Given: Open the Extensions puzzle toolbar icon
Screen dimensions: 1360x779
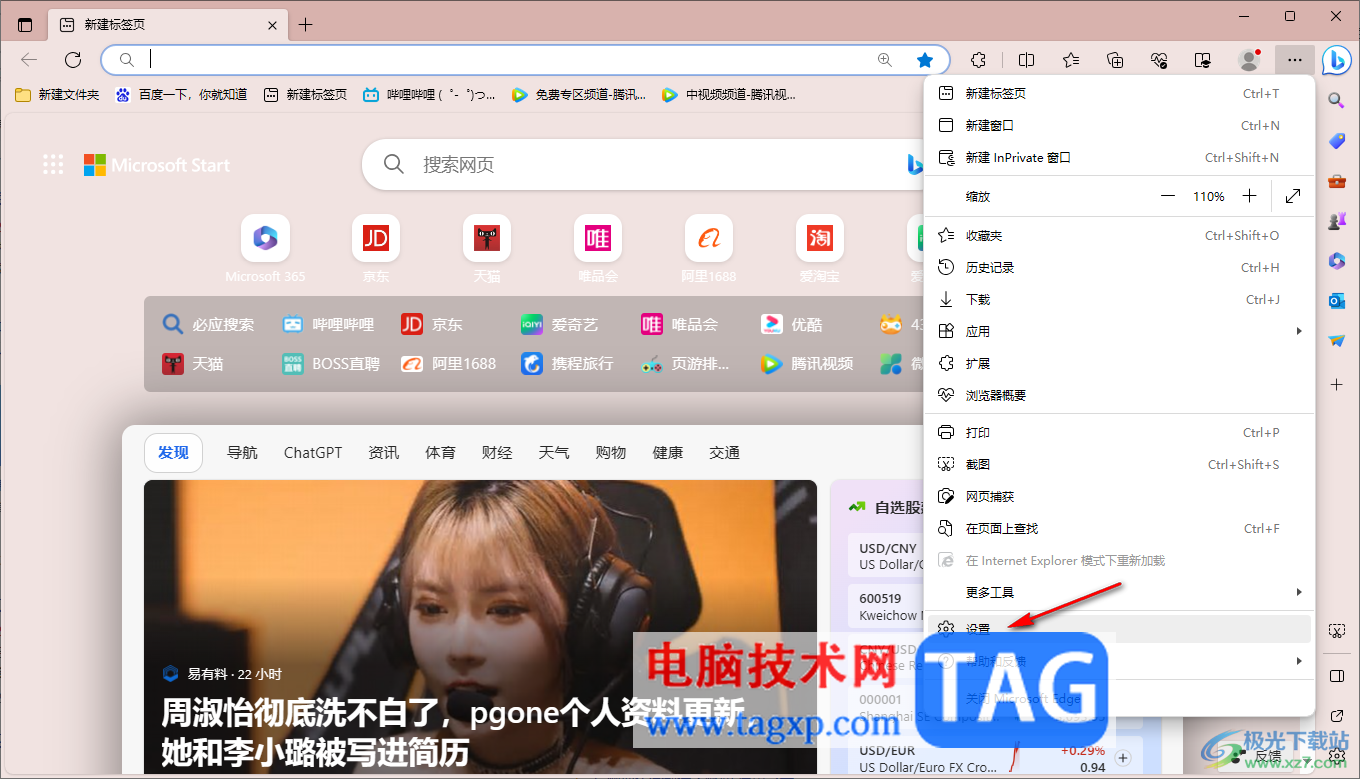Looking at the screenshot, I should coord(980,60).
